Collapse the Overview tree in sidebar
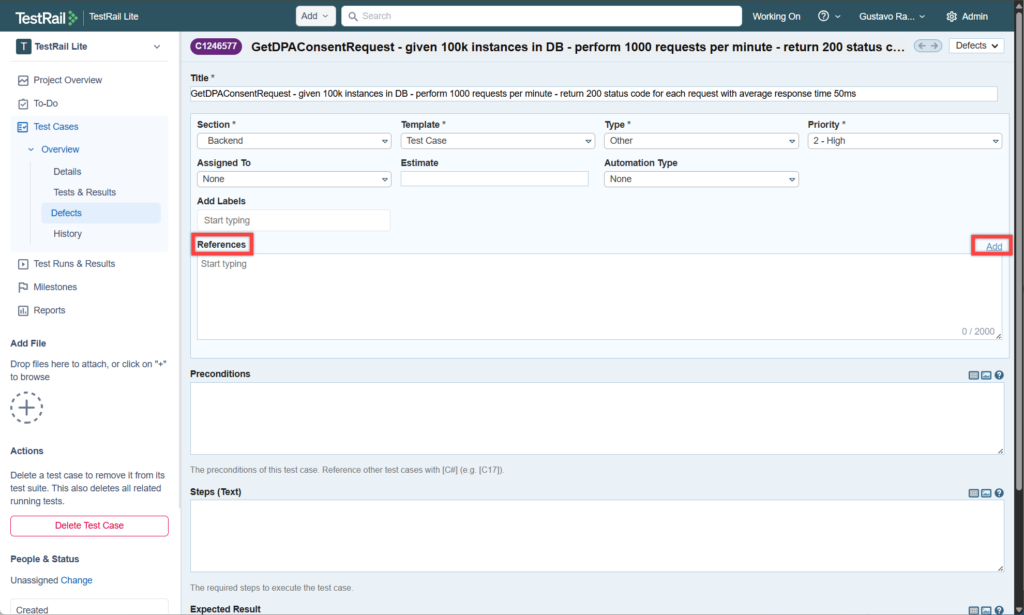 pyautogui.click(x=30, y=150)
